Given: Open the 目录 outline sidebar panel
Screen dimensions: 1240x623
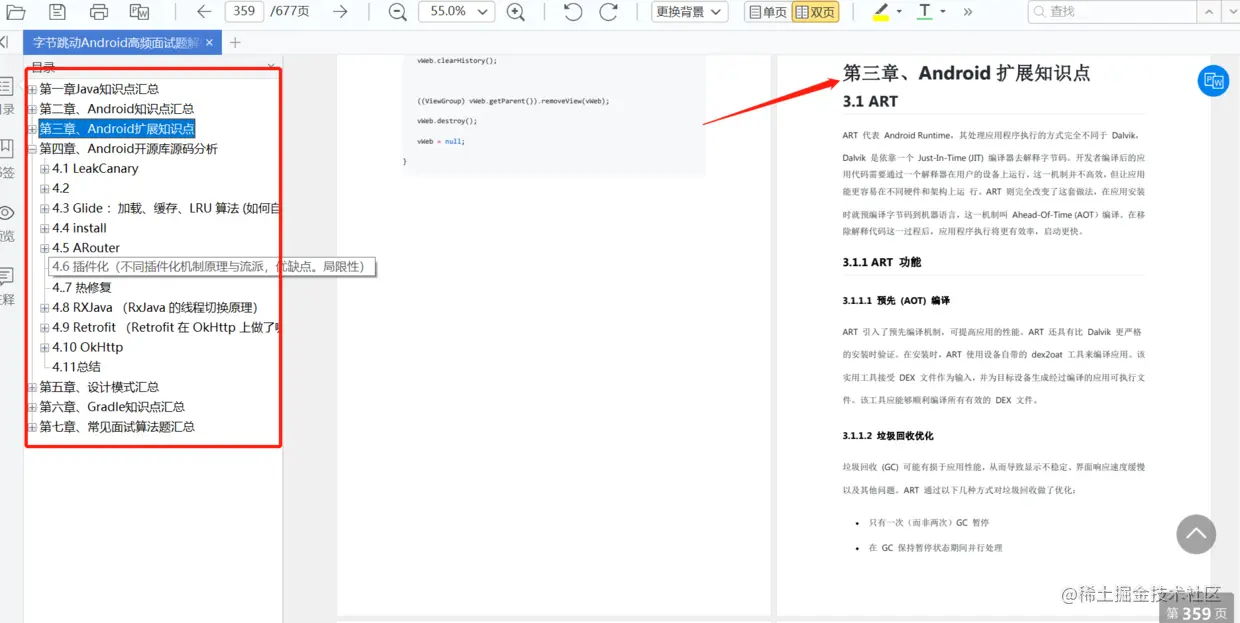Looking at the screenshot, I should [7, 96].
